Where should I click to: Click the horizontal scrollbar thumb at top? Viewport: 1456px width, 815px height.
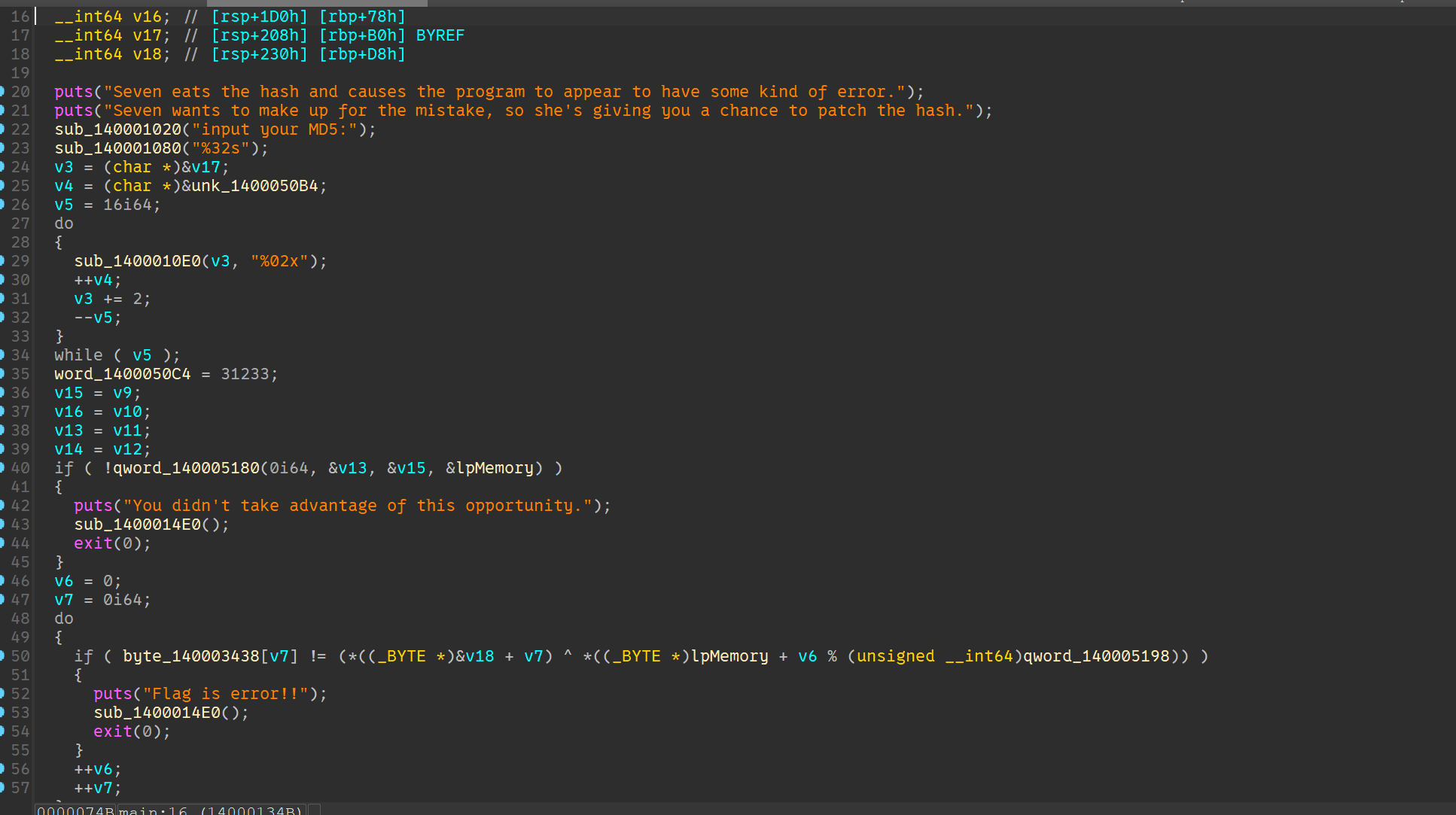(x=316, y=3)
